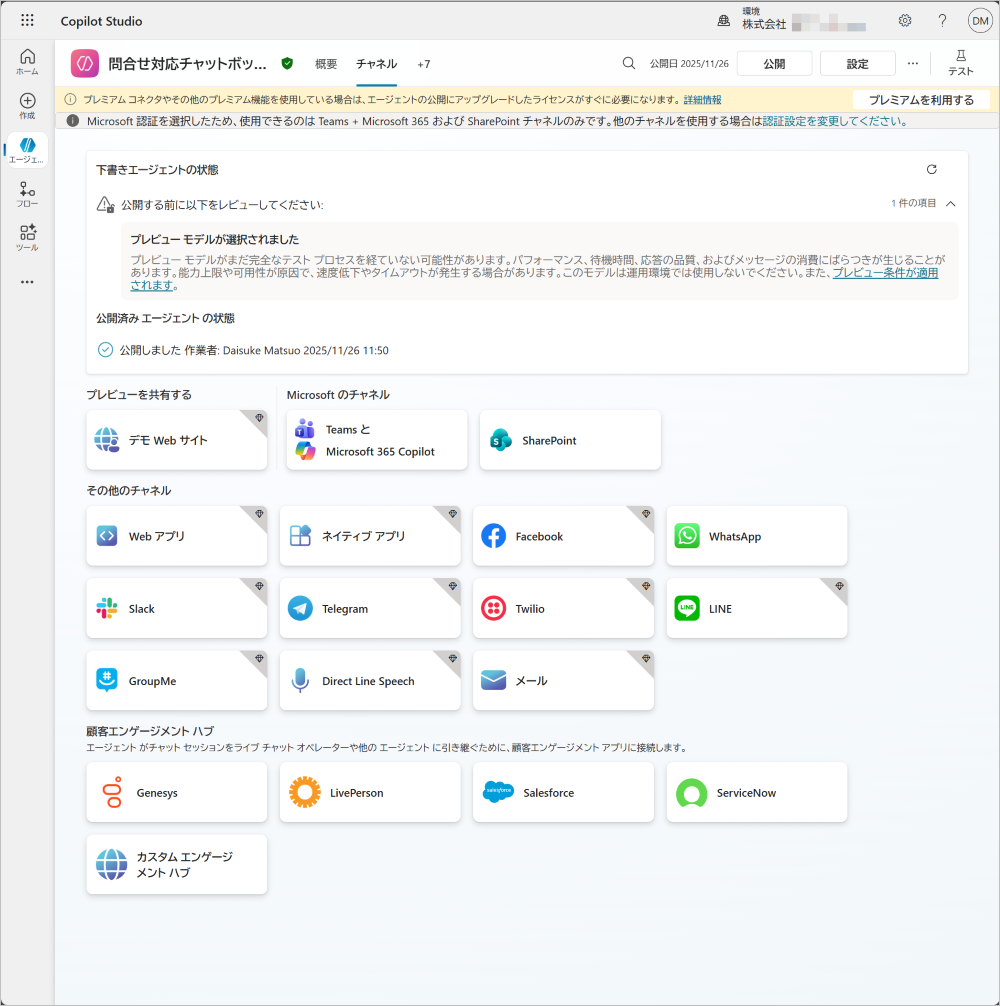Open the settings gear icon
Image resolution: width=1000 pixels, height=1006 pixels.
tap(905, 20)
